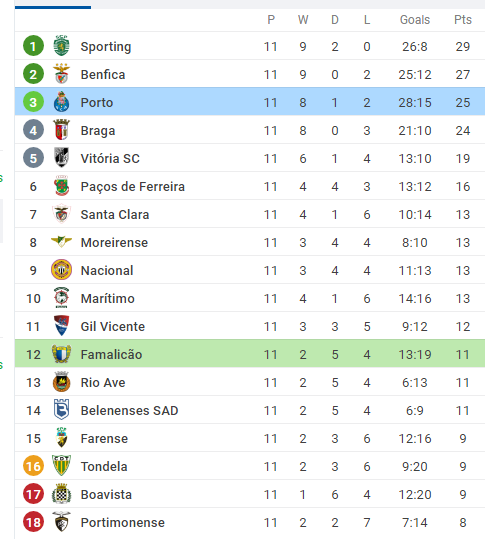Open the Tondela green-yellow striped crest
488x539 pixels.
[62, 466]
